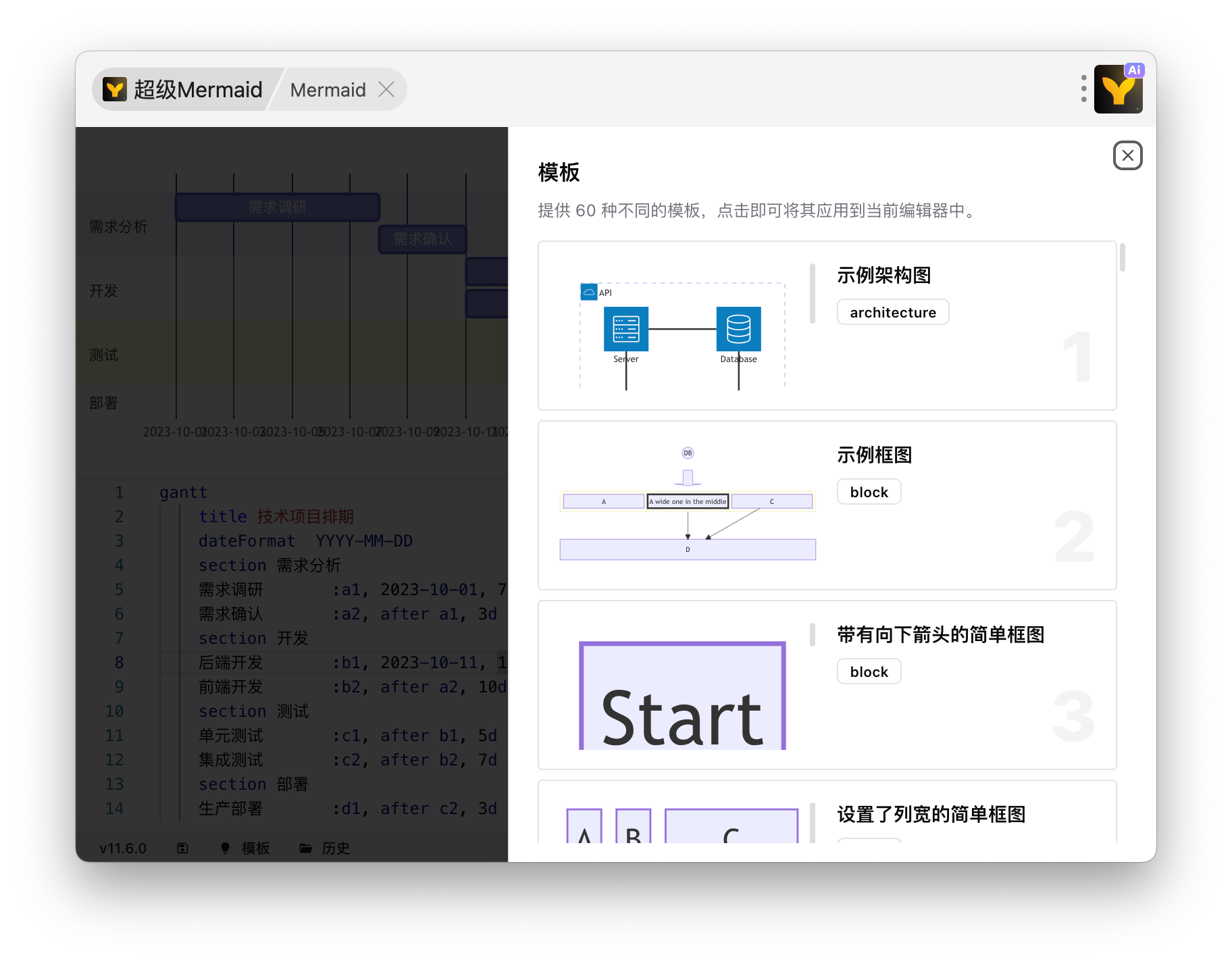Open the three-dot more options menu
This screenshot has height=962, width=1232.
[1083, 89]
